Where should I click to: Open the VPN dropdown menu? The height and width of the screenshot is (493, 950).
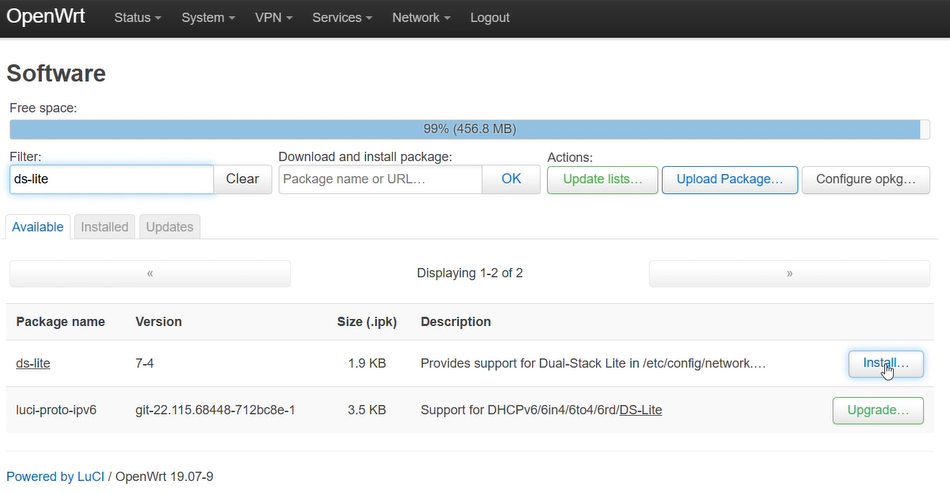pos(273,18)
